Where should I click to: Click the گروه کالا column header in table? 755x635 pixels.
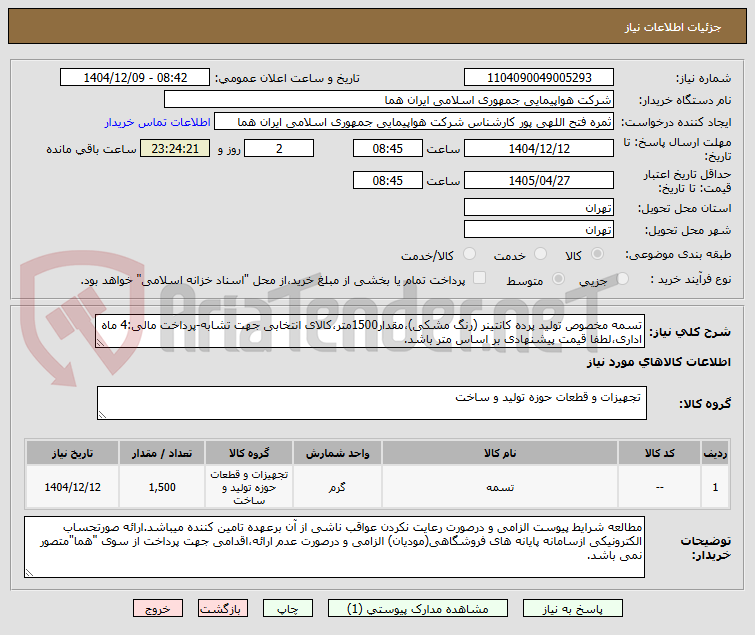[x=249, y=453]
